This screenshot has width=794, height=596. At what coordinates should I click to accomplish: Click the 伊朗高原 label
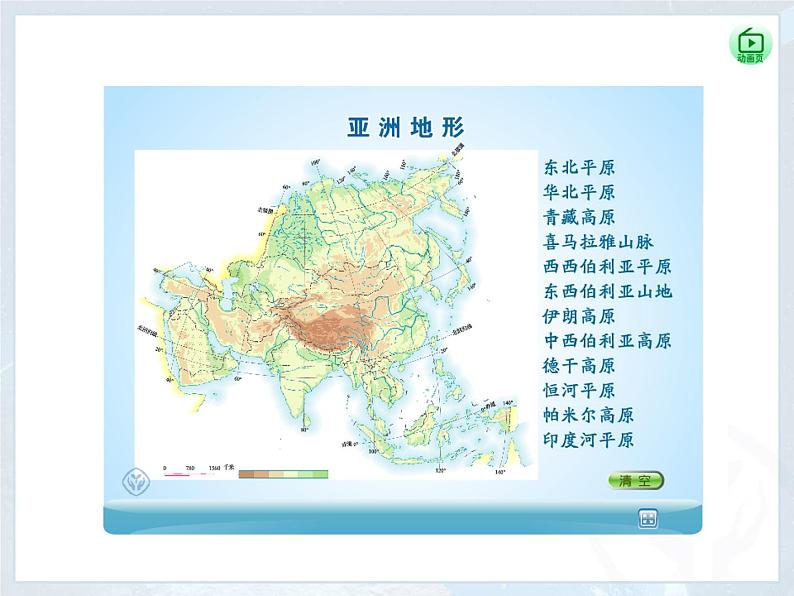tap(579, 316)
